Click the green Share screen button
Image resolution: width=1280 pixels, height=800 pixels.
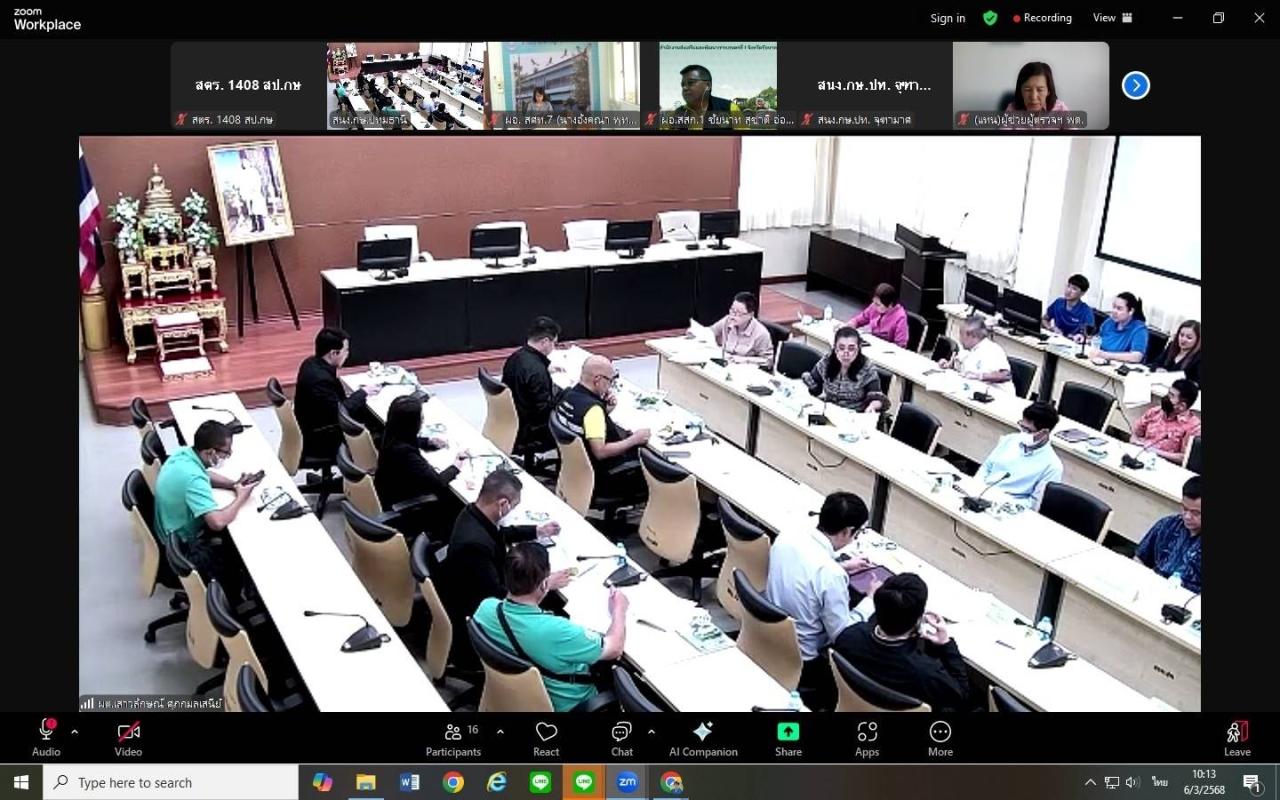(788, 739)
